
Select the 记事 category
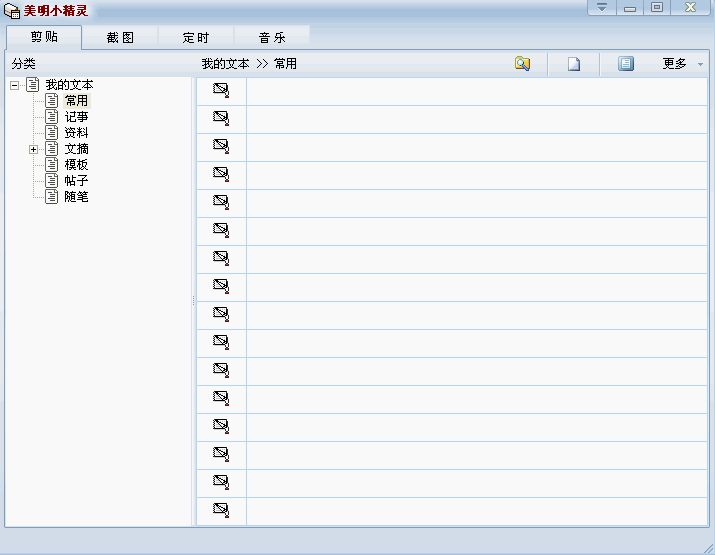coord(76,117)
